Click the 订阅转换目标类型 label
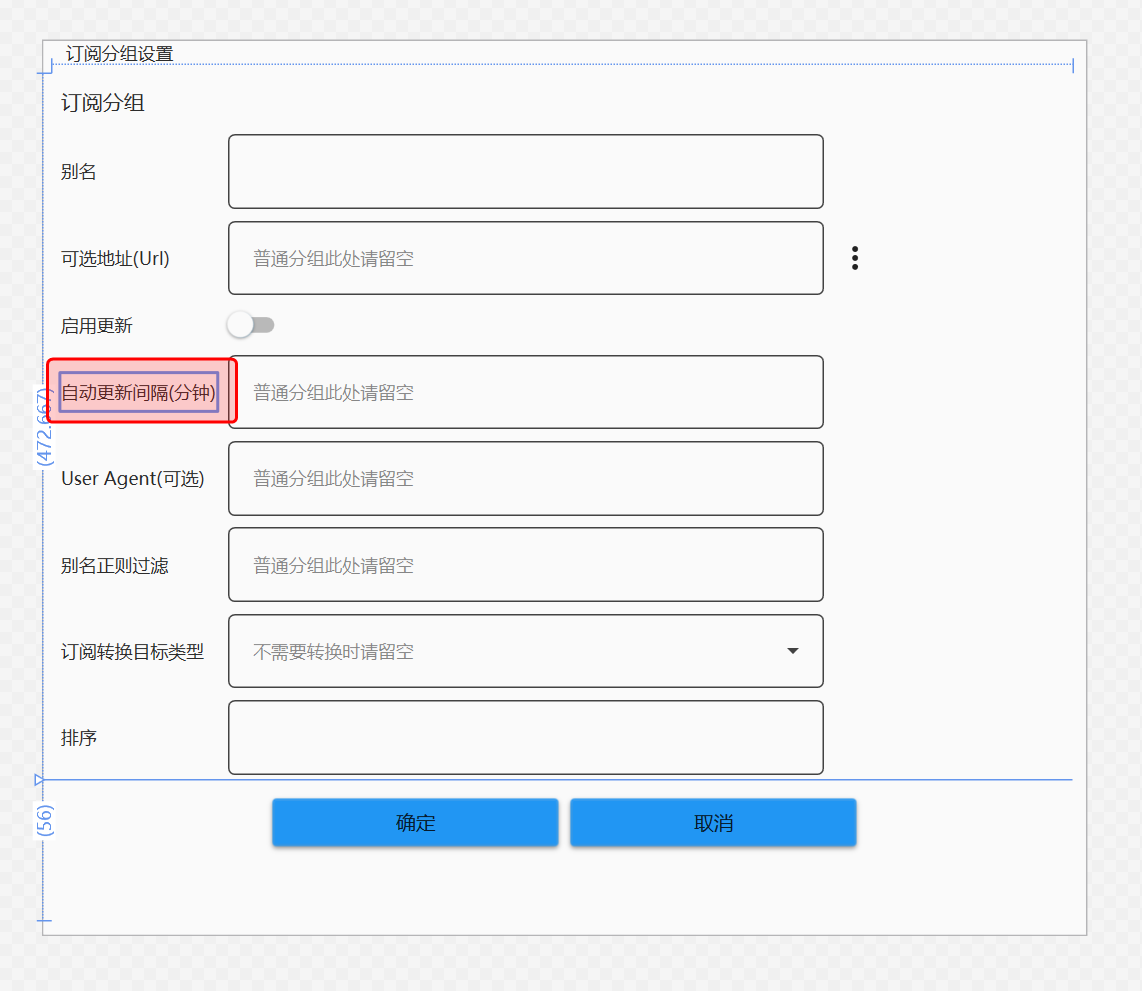The image size is (1142, 991). coord(132,652)
